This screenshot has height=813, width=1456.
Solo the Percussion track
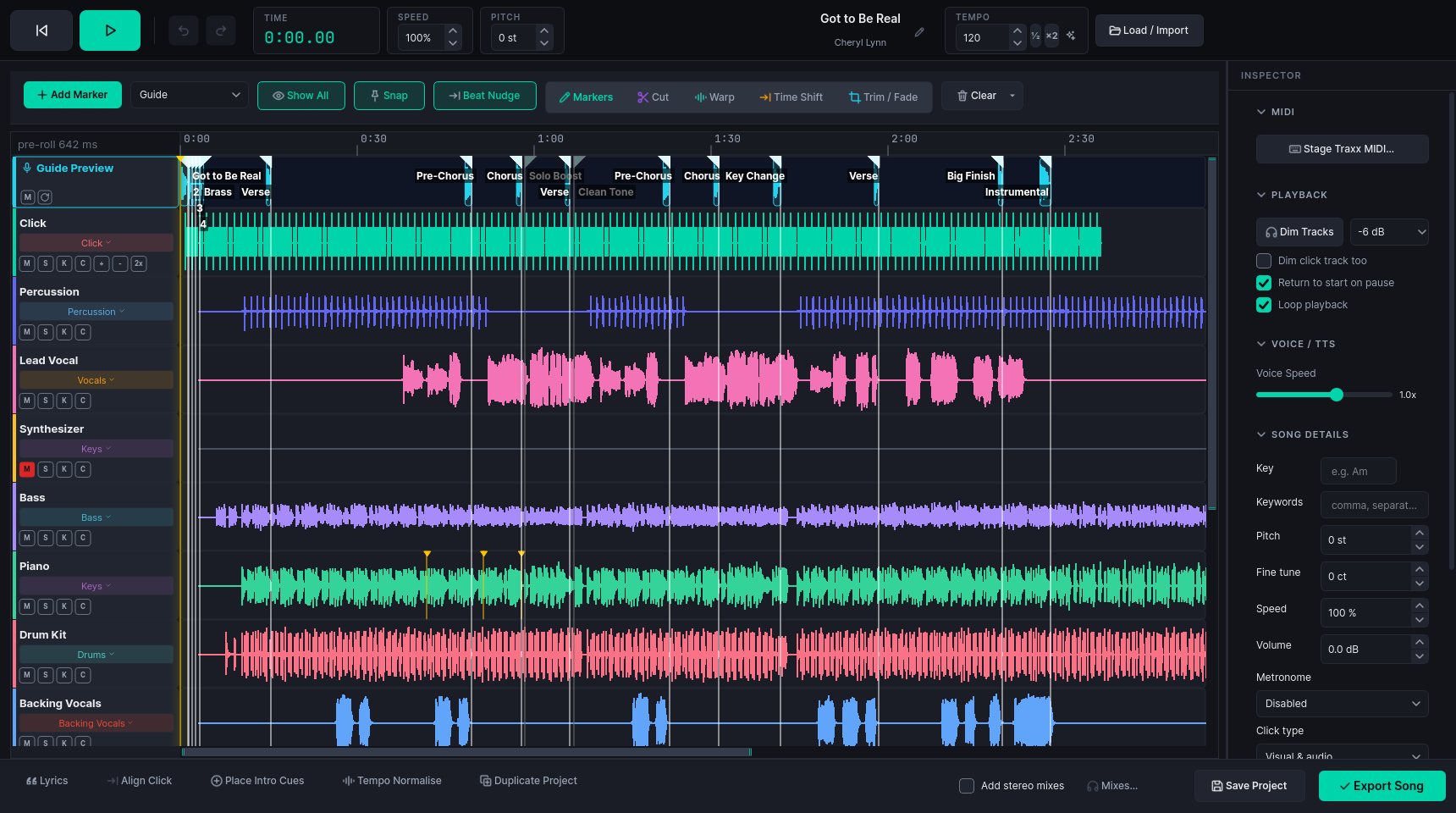point(46,332)
